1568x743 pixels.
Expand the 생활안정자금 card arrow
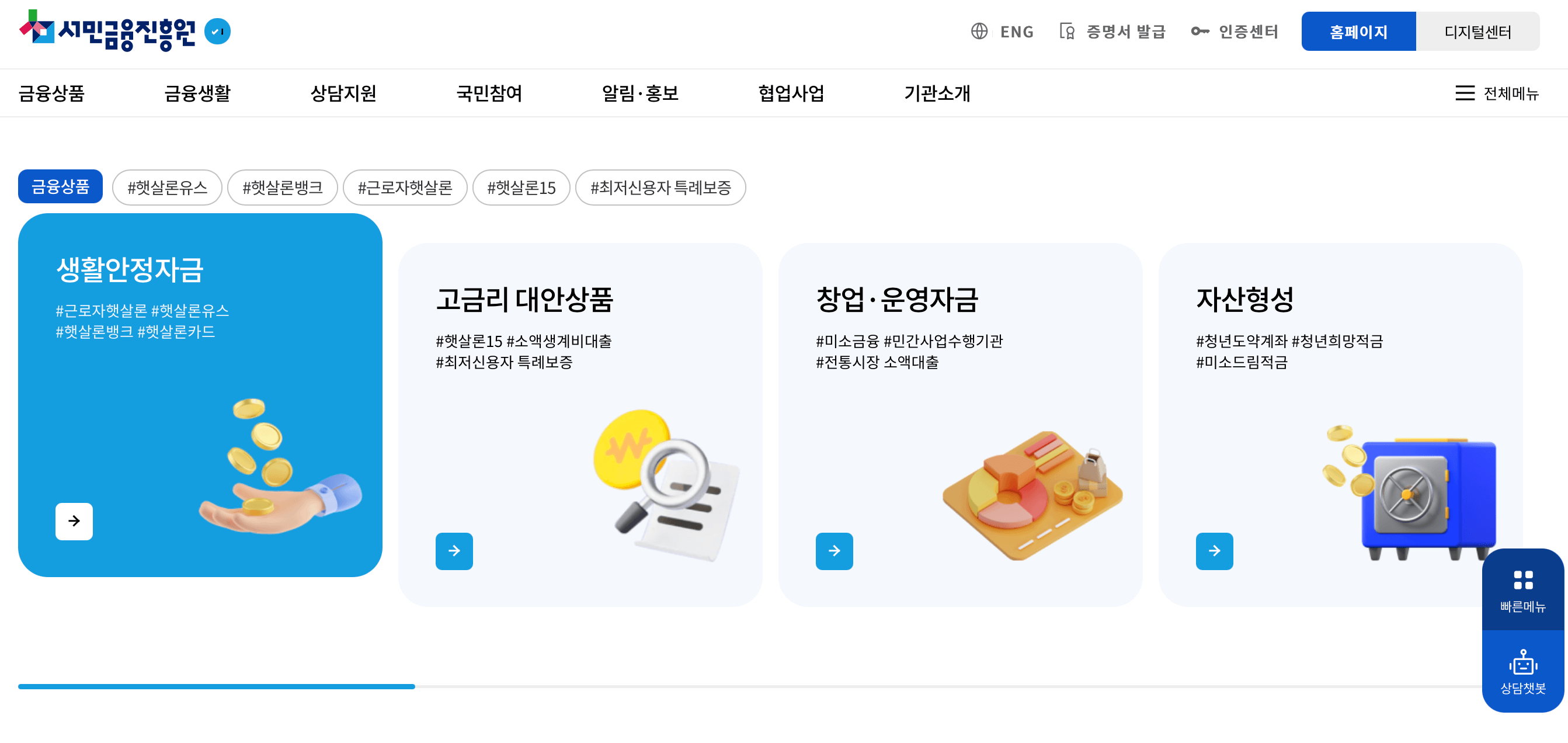(x=74, y=521)
